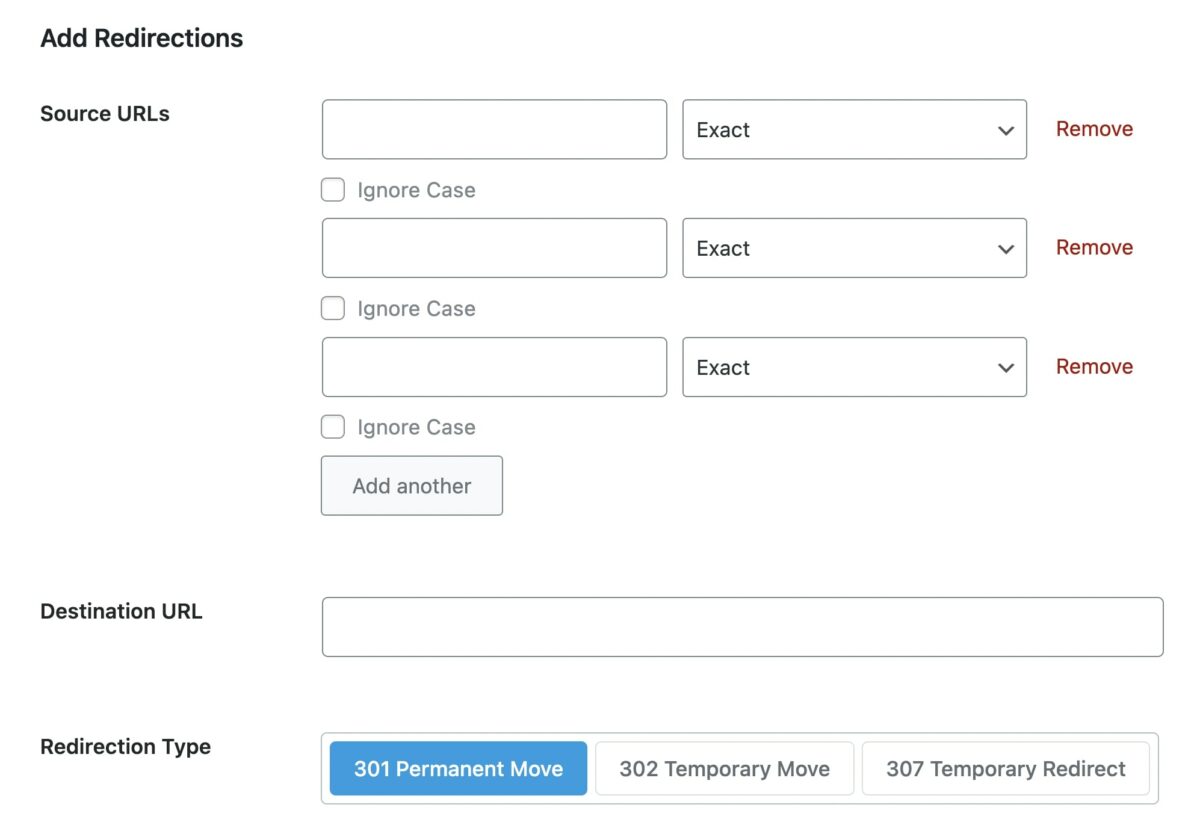Enable Ignore Case for the second source URL

(x=332, y=308)
